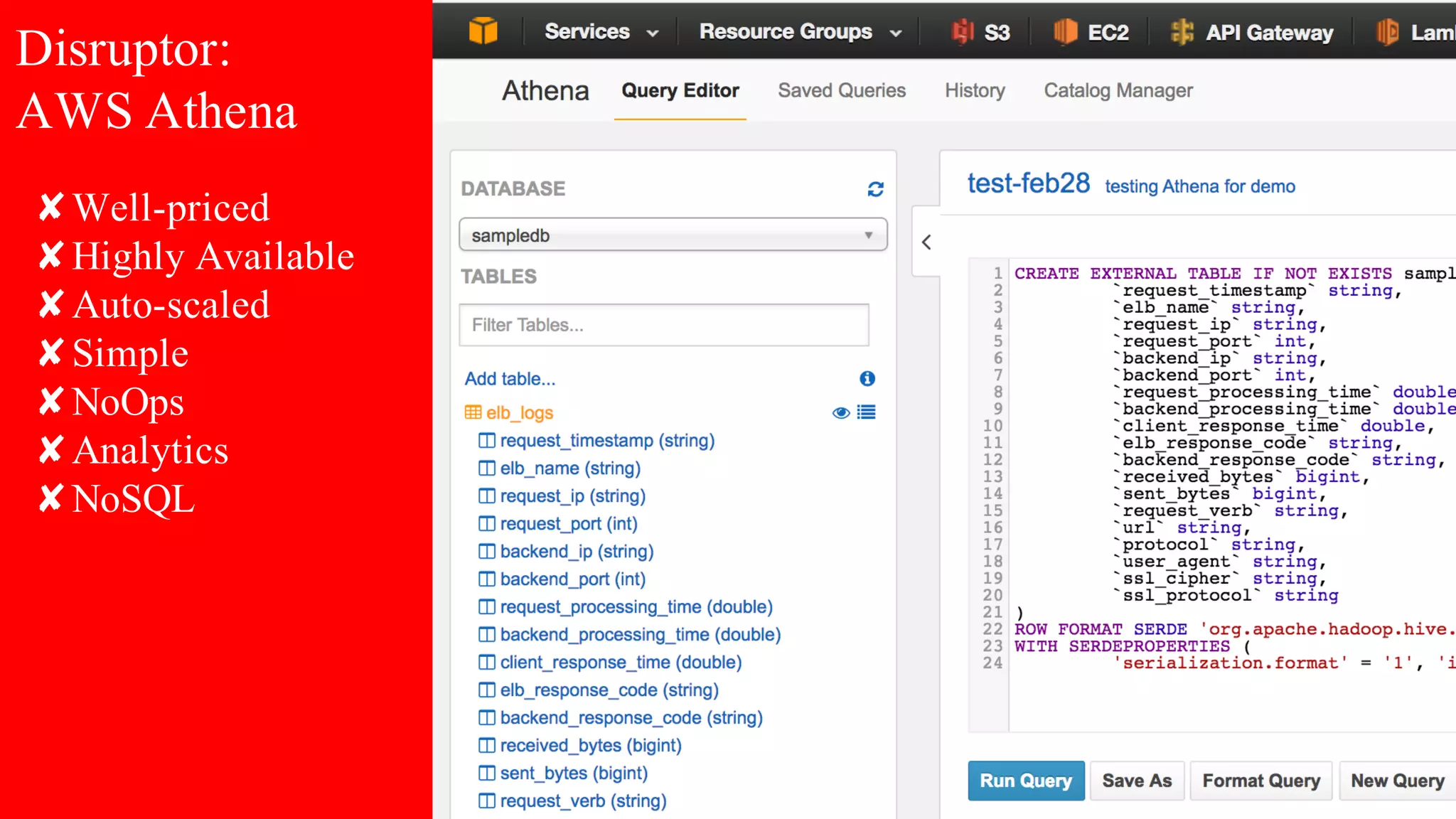Select request_processing_time (double) column
Image resolution: width=1456 pixels, height=819 pixels.
click(x=636, y=607)
